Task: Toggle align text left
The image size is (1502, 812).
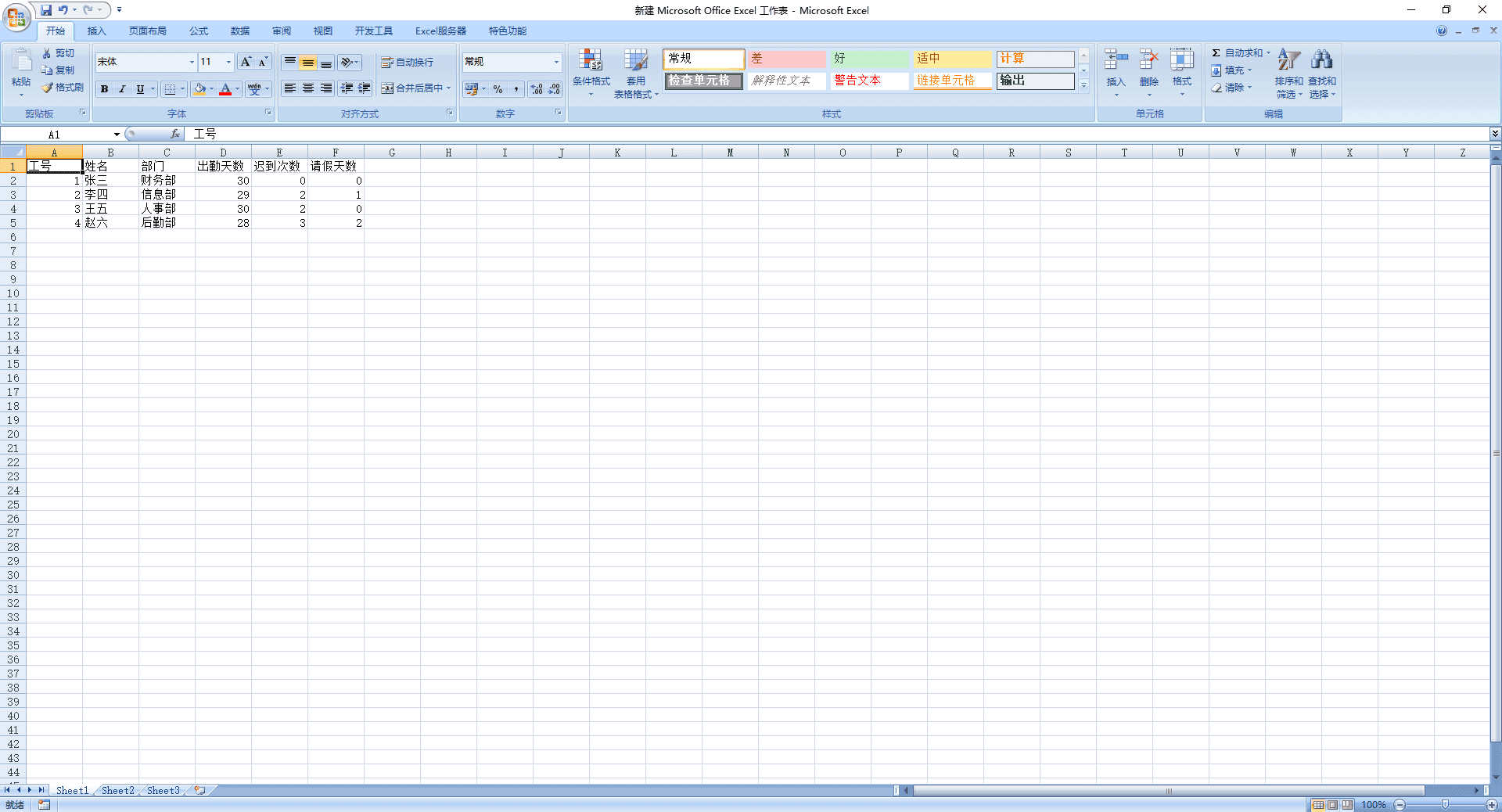Action: (x=289, y=88)
